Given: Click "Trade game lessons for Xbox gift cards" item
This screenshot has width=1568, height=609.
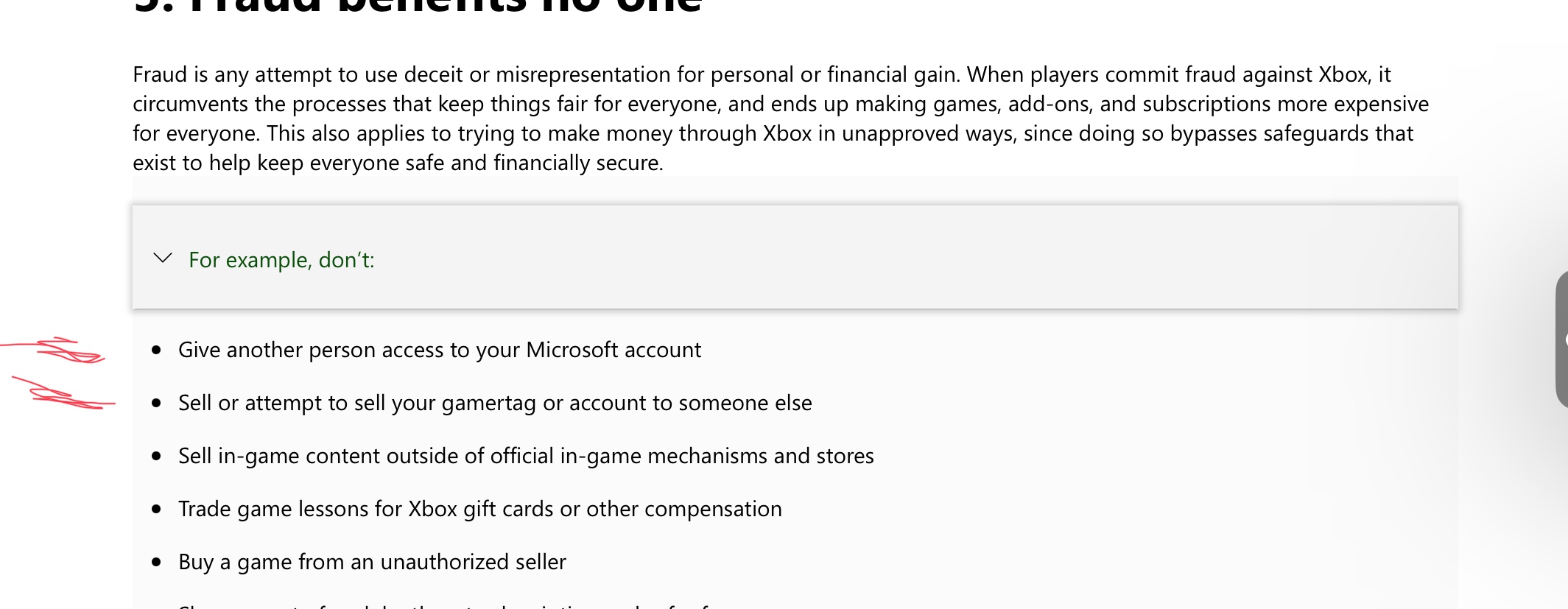Looking at the screenshot, I should tap(480, 509).
